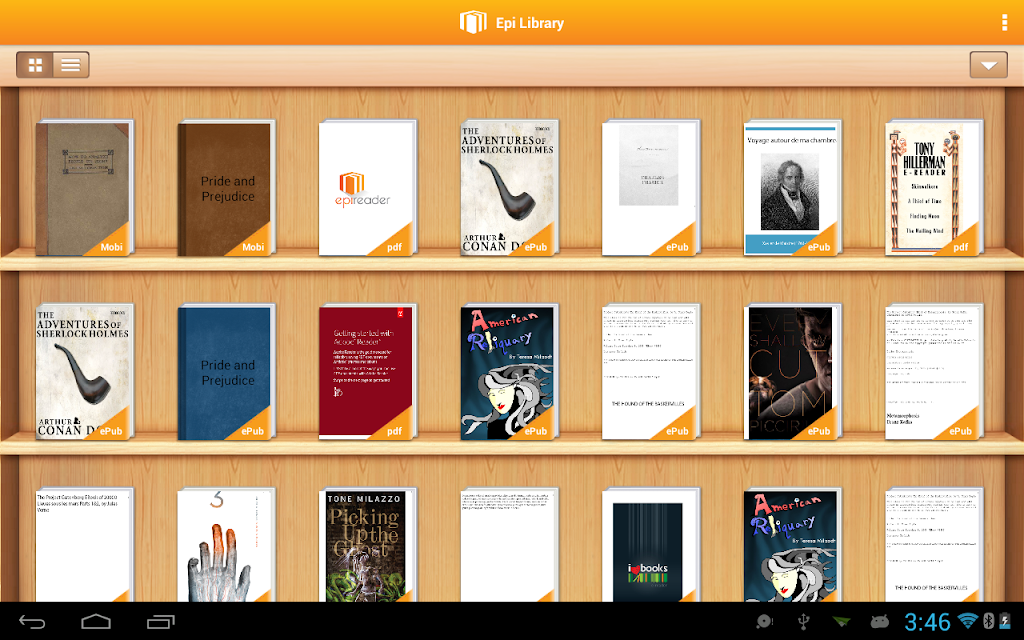The image size is (1024, 640).
Task: Tap the Android debug robot icon
Action: click(880, 621)
